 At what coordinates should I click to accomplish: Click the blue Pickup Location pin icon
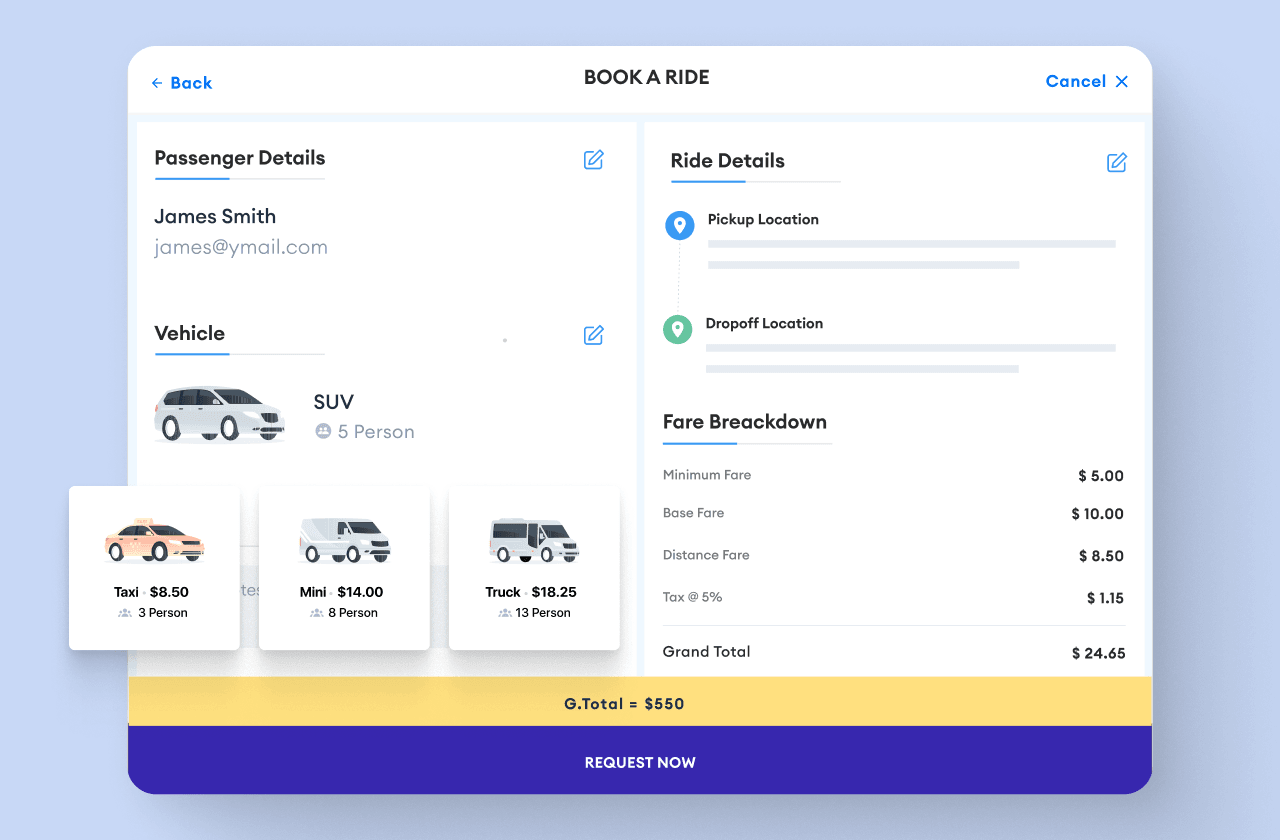[x=680, y=225]
